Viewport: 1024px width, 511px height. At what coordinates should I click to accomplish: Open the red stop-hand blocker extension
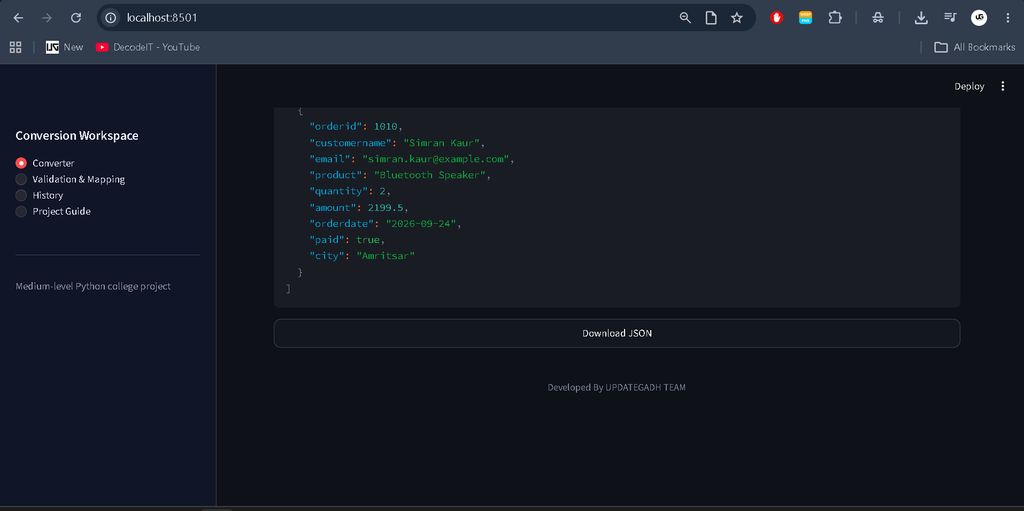click(x=776, y=18)
